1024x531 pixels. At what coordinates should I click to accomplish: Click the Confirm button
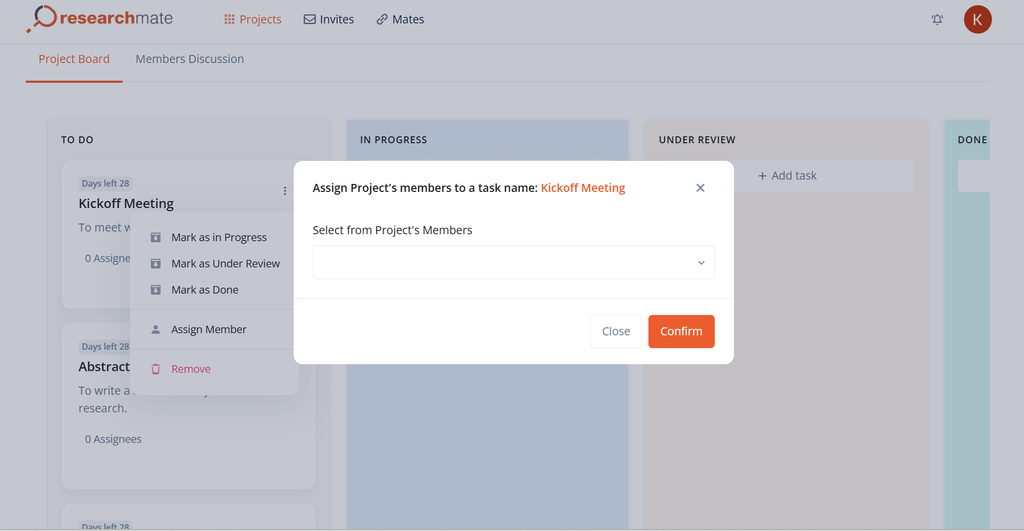681,331
